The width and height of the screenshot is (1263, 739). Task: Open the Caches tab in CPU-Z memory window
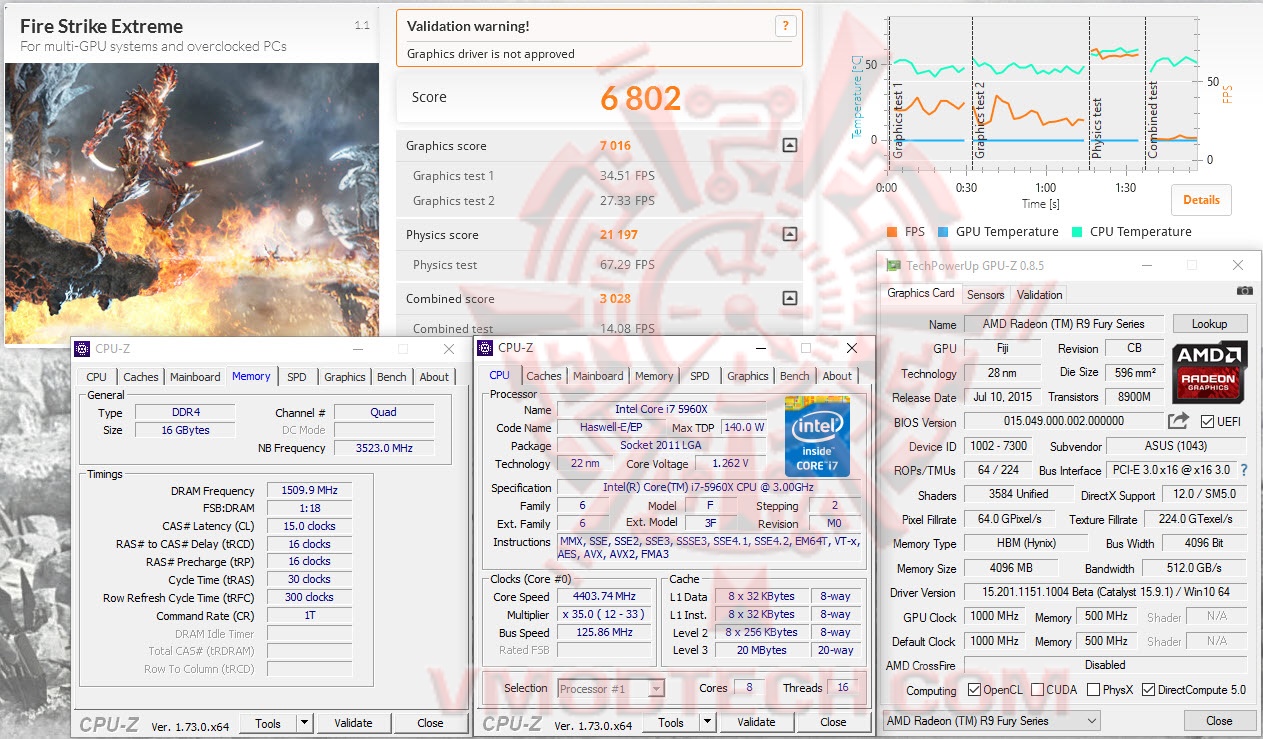(x=140, y=377)
